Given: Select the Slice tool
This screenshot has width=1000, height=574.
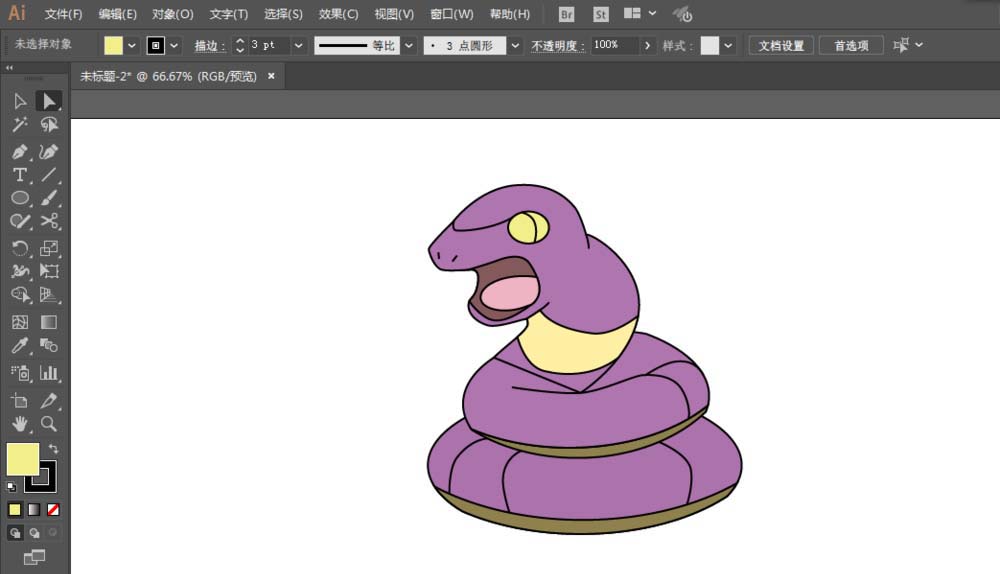Looking at the screenshot, I should coord(48,401).
